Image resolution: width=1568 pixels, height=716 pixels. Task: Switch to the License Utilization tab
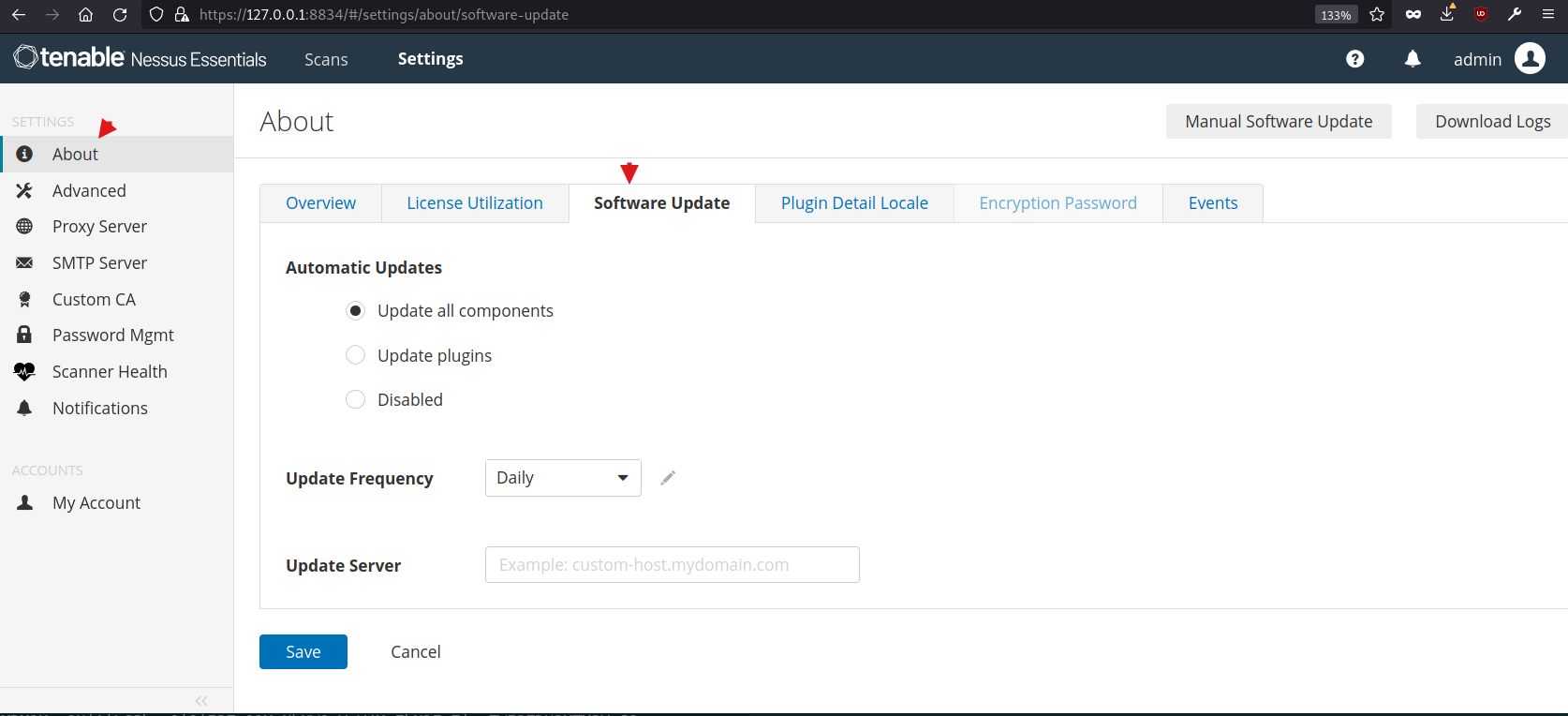(475, 203)
